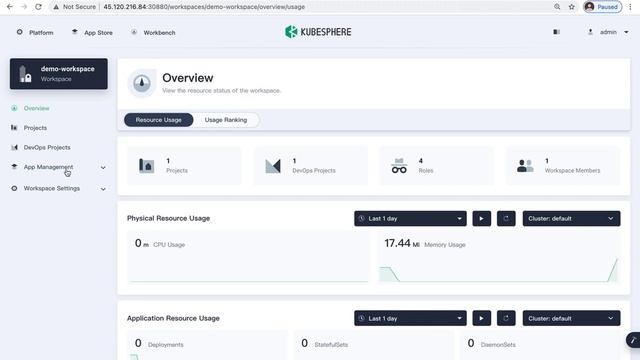Viewport: 640px width, 360px height.
Task: Click the Workspace Members label
Action: (572, 171)
